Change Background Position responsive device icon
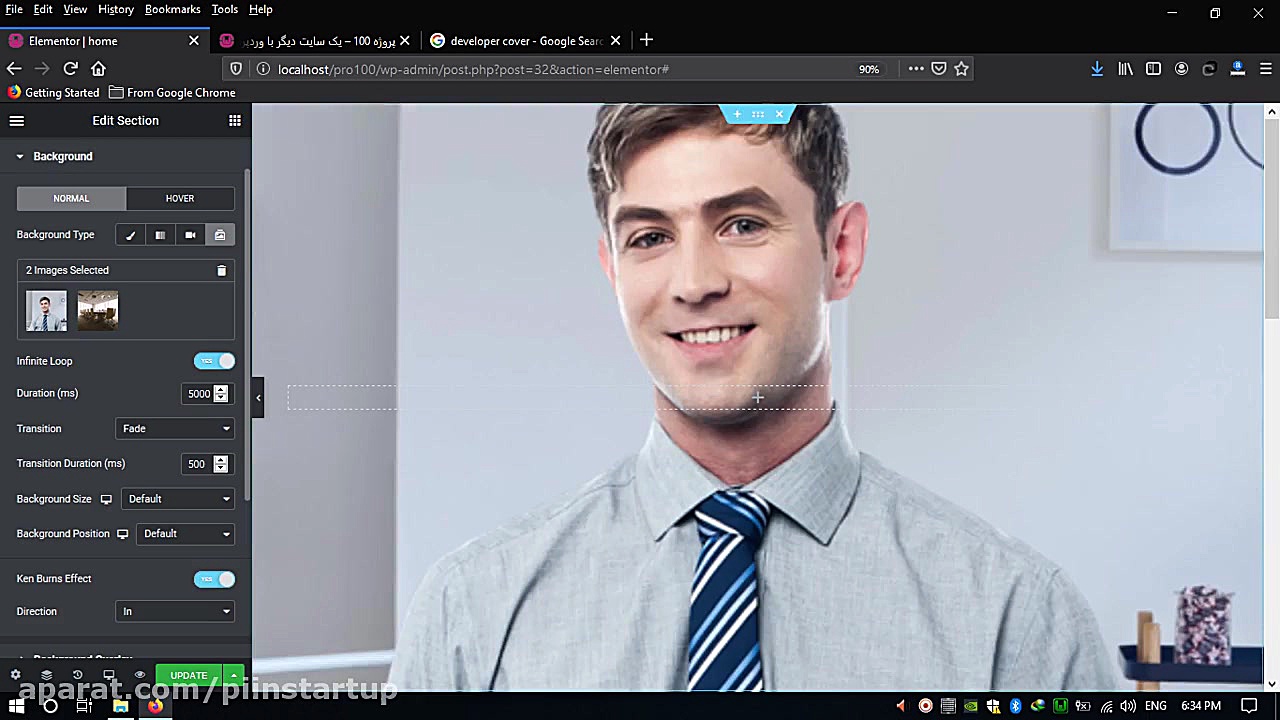 pyautogui.click(x=123, y=534)
